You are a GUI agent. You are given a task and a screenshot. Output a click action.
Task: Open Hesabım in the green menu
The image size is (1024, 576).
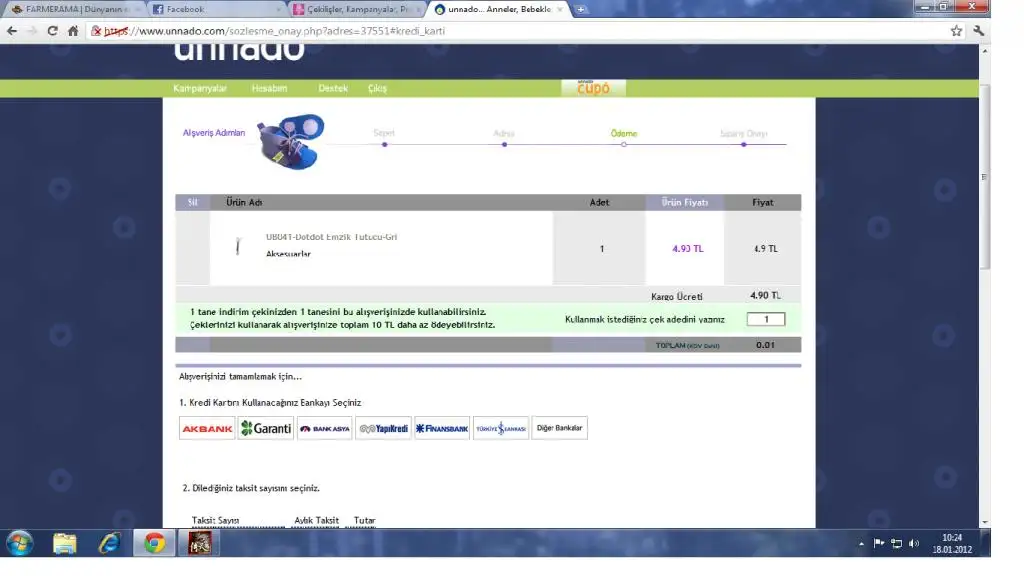tap(269, 88)
